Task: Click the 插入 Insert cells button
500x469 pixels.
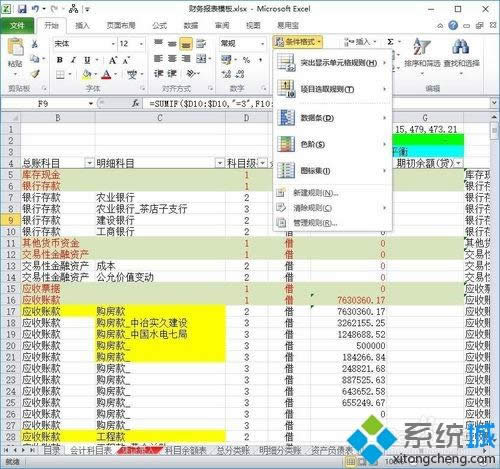Action: (360, 42)
